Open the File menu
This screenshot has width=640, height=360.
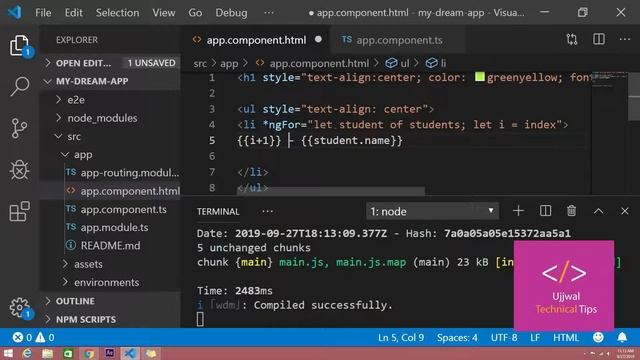click(x=43, y=13)
